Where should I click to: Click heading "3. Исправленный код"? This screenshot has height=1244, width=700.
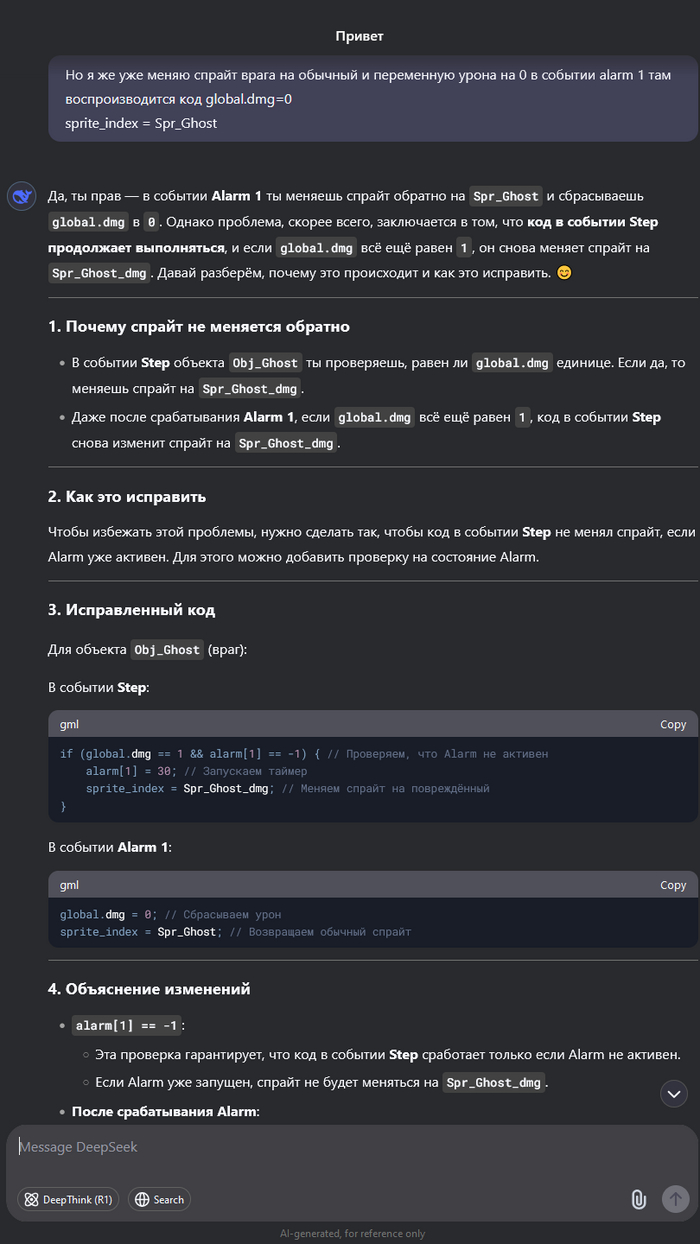click(x=131, y=610)
